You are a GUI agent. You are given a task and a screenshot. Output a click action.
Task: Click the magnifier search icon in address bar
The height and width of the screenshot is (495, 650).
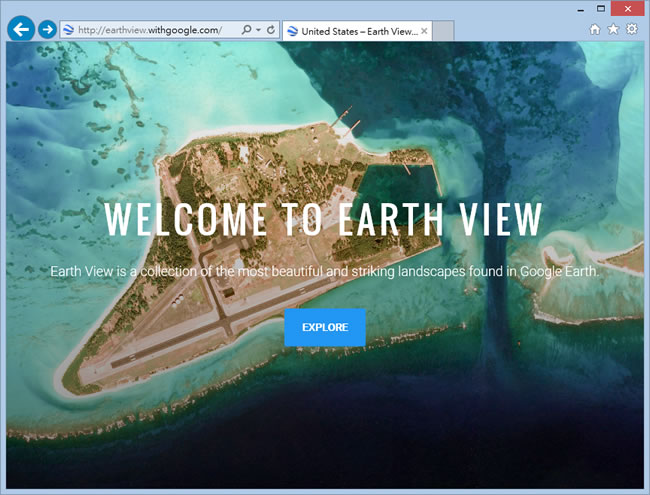246,31
